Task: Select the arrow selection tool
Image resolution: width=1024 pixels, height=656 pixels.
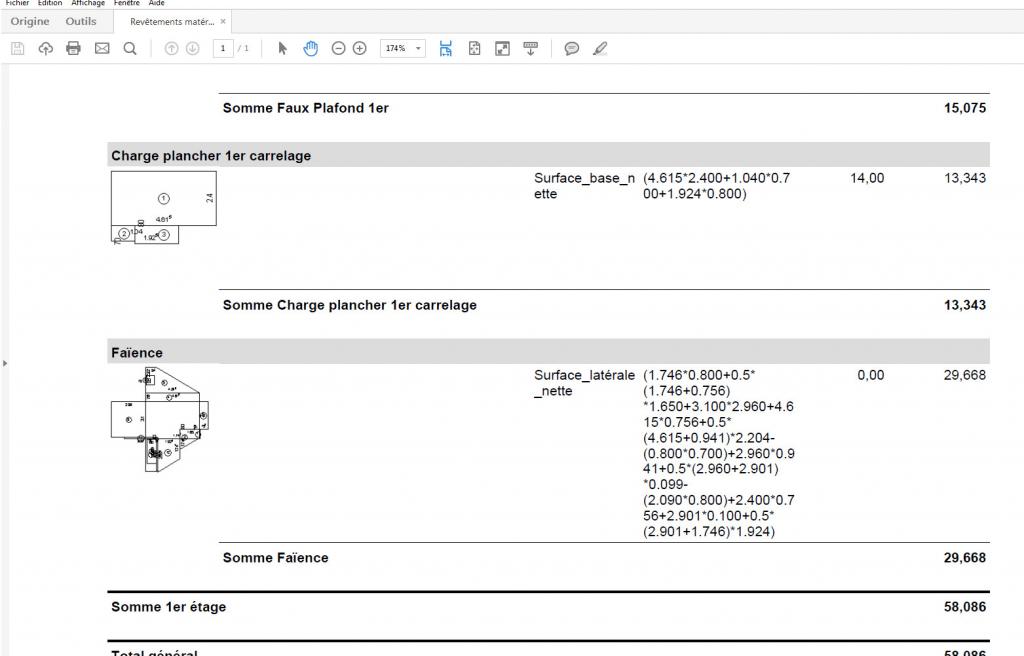Action: (282, 48)
